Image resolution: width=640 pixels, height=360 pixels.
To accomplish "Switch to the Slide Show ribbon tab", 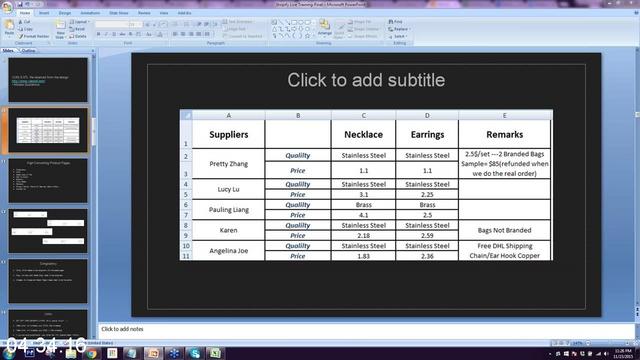I will pos(118,13).
